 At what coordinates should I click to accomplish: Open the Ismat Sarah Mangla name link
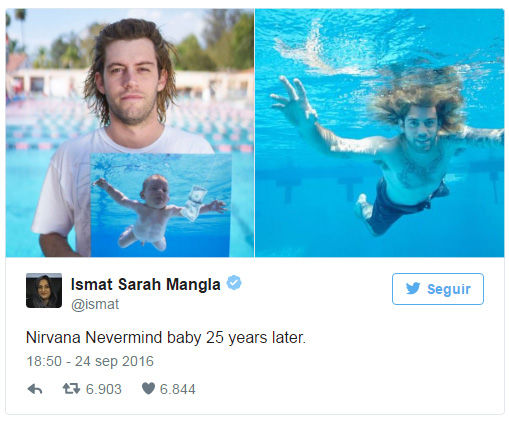145,284
